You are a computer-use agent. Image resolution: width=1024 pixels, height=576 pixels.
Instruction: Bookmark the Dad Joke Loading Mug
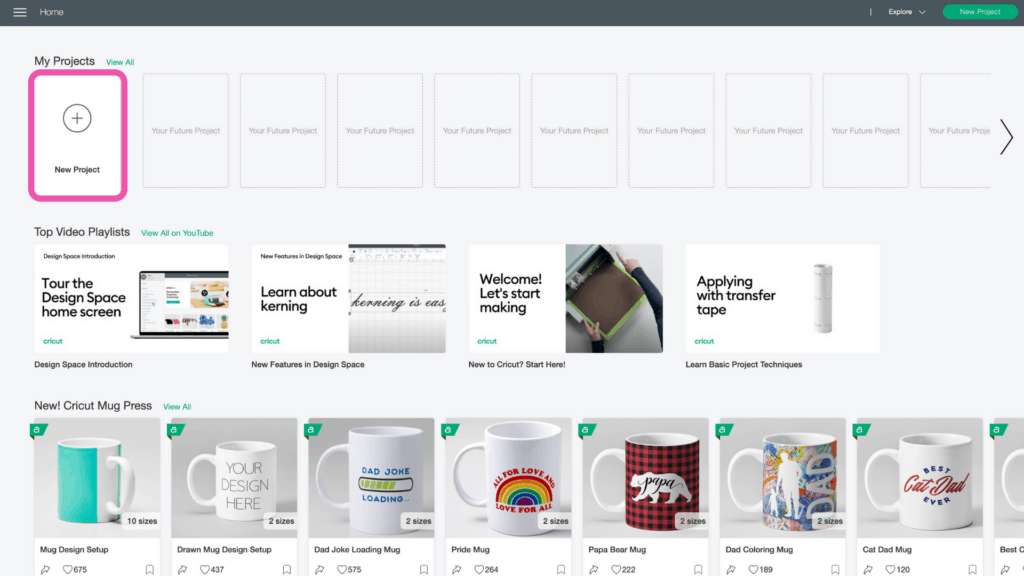pyautogui.click(x=424, y=569)
